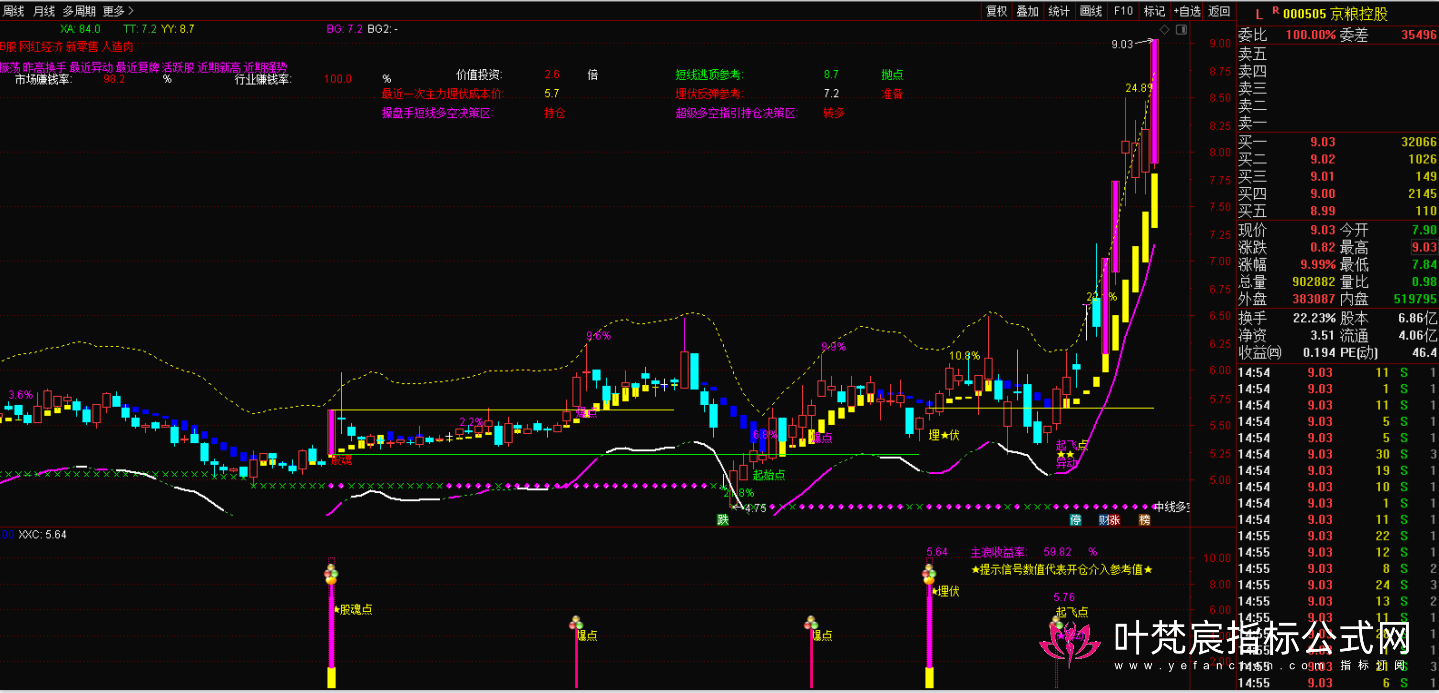Click the 外盘 383087 value
The image size is (1439, 693).
tap(1312, 298)
